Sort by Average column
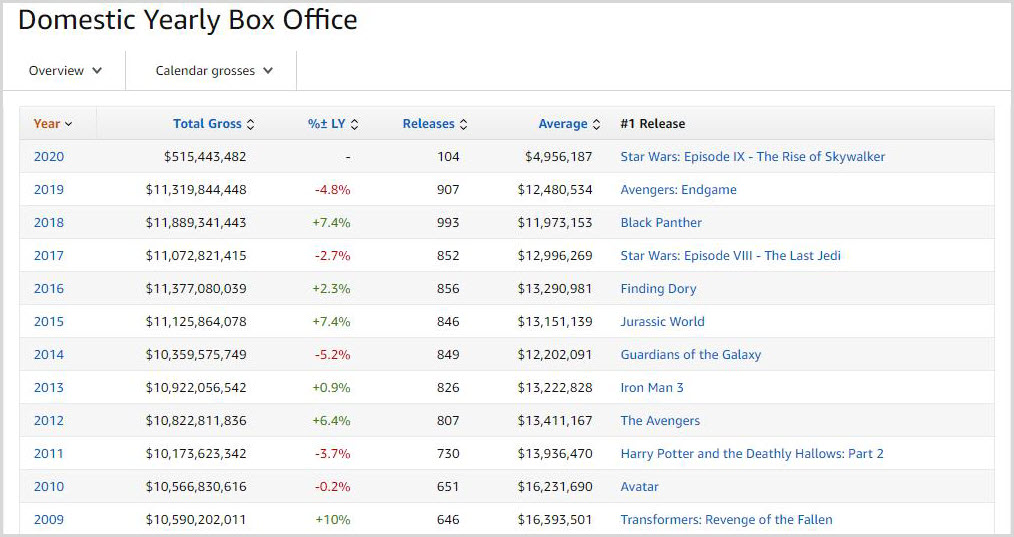This screenshot has height=537, width=1014. [569, 124]
